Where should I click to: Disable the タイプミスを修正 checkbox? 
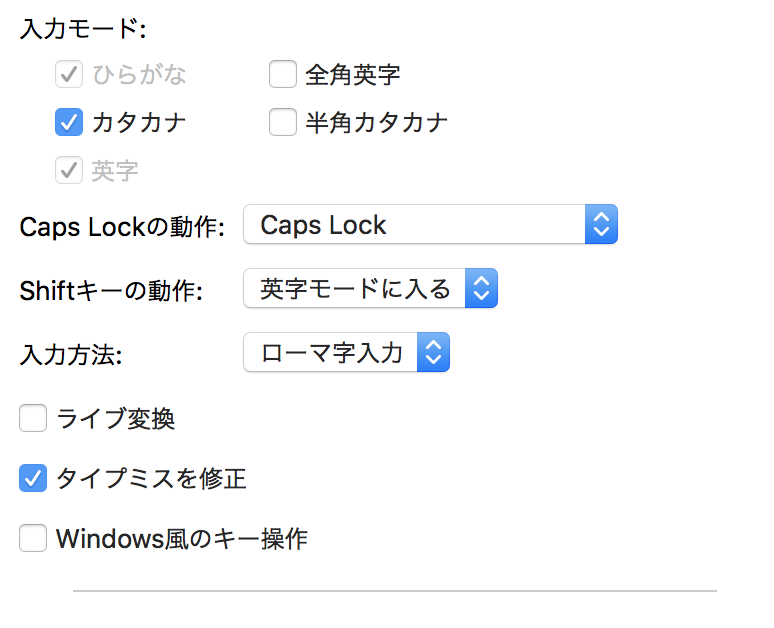click(x=34, y=479)
